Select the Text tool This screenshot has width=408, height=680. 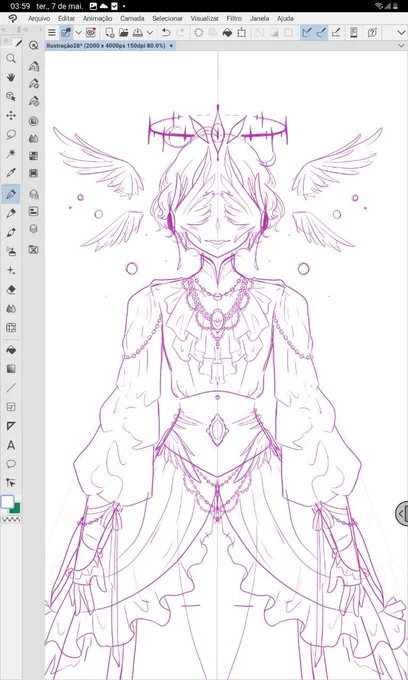(x=11, y=445)
